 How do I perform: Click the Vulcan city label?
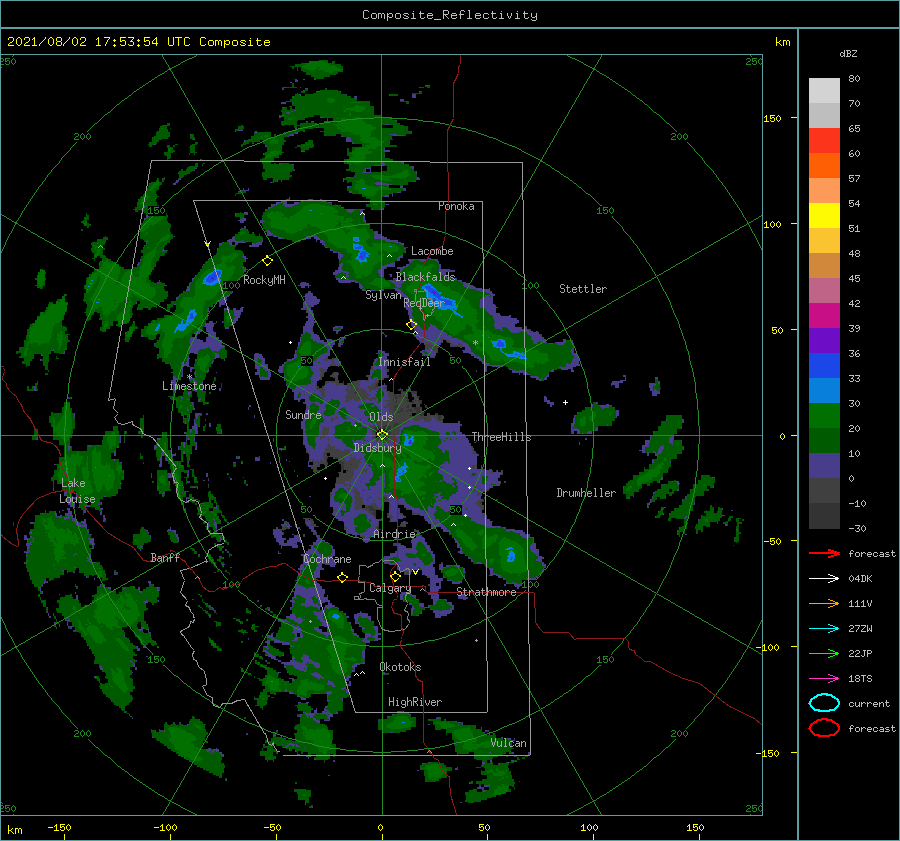point(509,743)
